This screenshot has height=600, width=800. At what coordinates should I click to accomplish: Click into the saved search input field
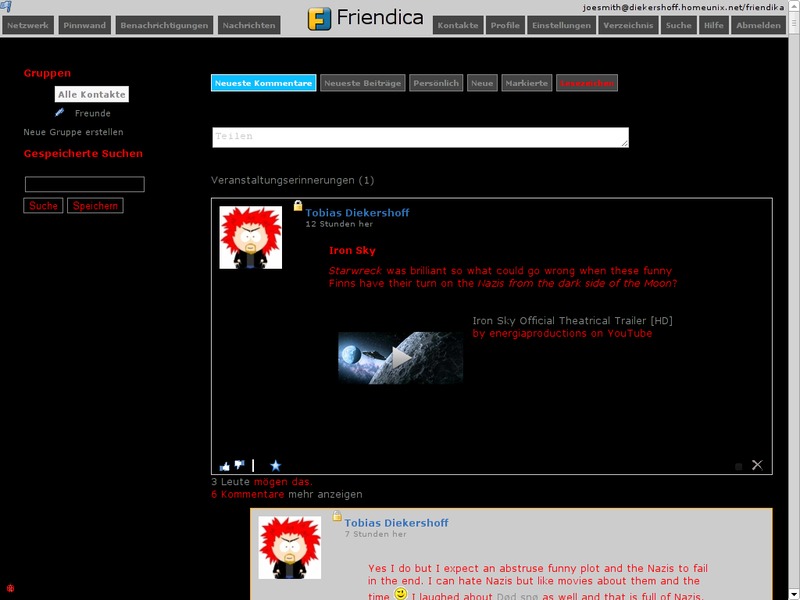85,184
